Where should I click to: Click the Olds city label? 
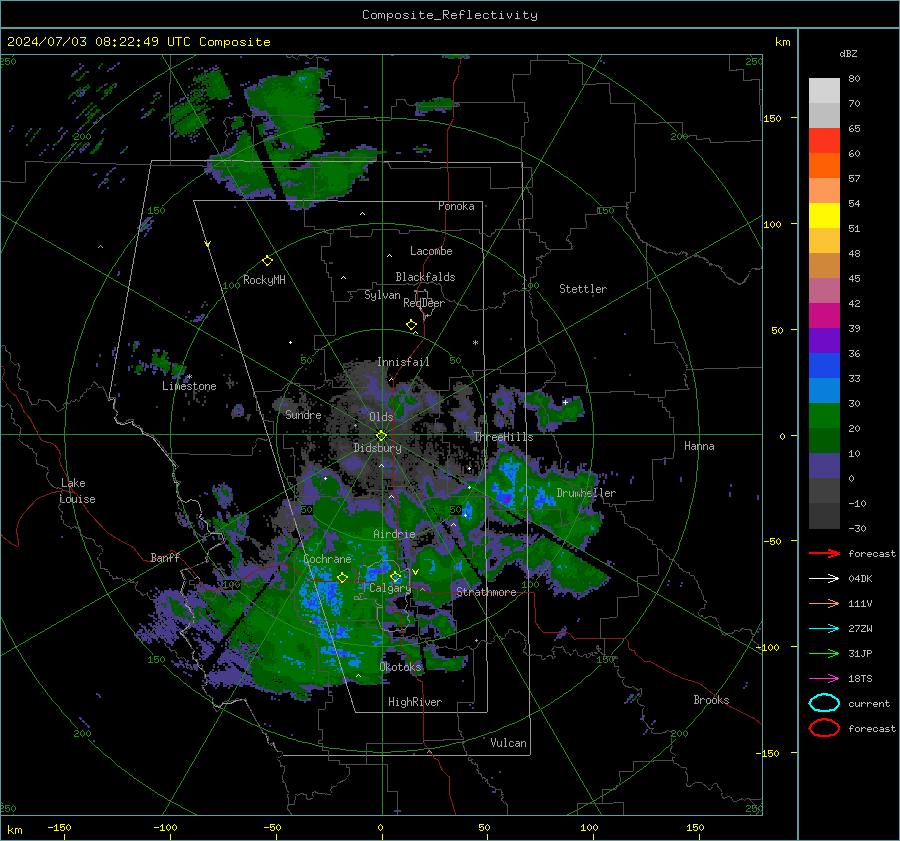(381, 417)
